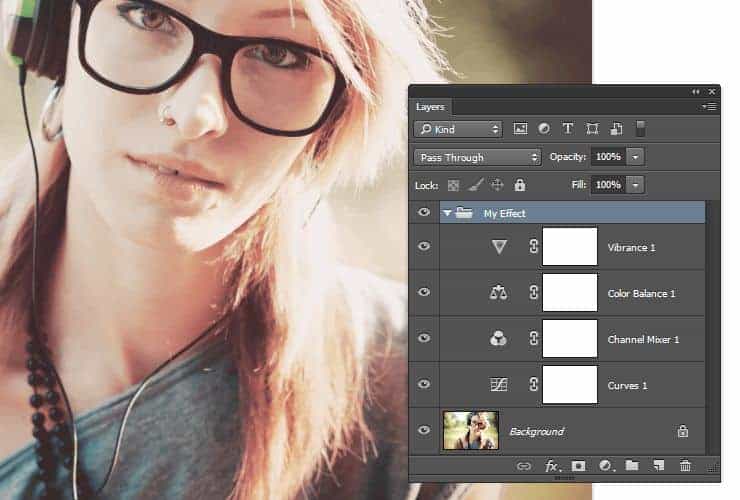Hide the Background layer
740x500 pixels.
click(x=424, y=430)
